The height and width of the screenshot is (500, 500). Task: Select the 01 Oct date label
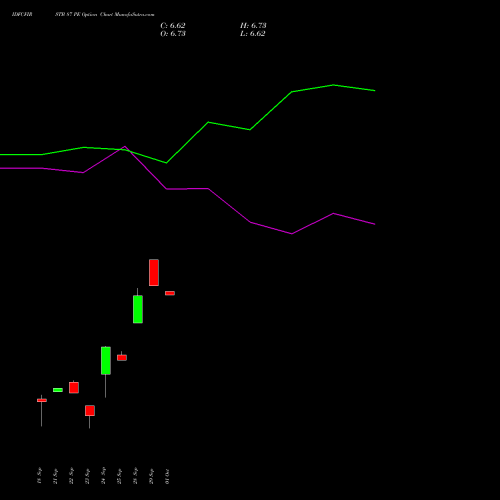coord(167,477)
